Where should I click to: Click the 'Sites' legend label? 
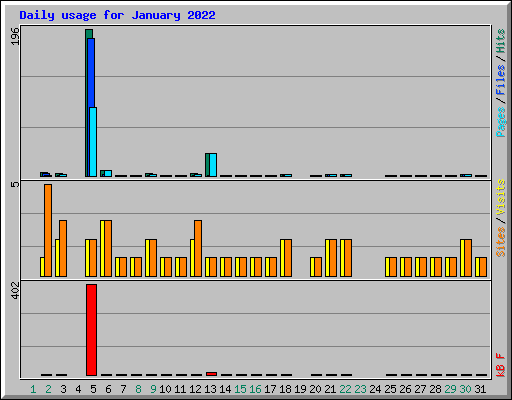tap(501, 242)
